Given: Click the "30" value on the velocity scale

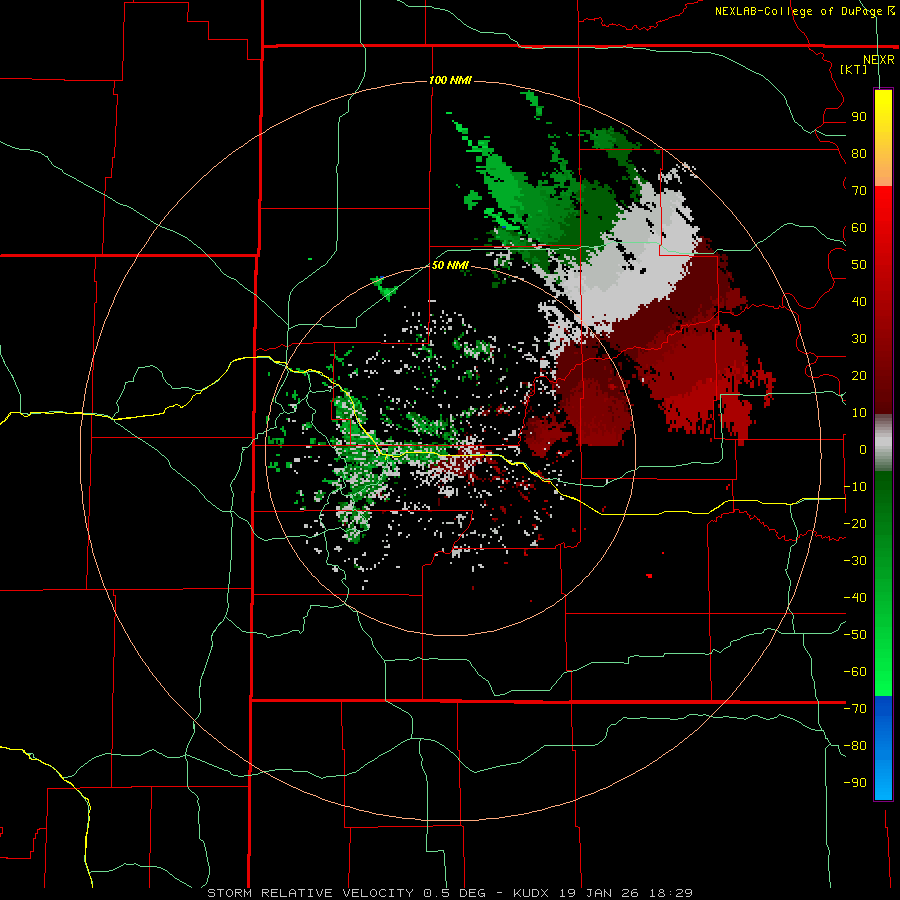Looking at the screenshot, I should (x=859, y=339).
